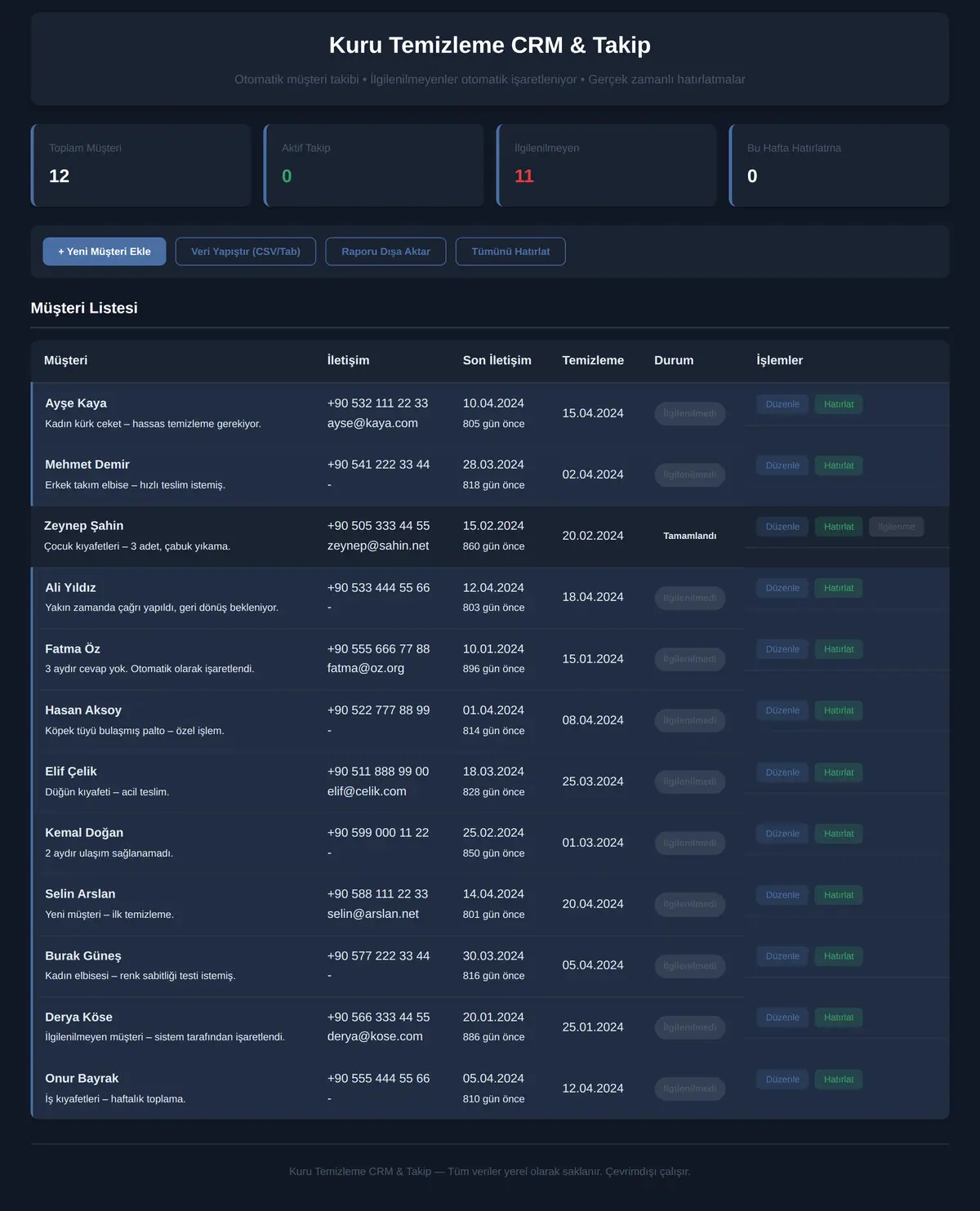This screenshot has height=1211, width=980.
Task: Click the İşlemler column header
Action: pos(780,360)
